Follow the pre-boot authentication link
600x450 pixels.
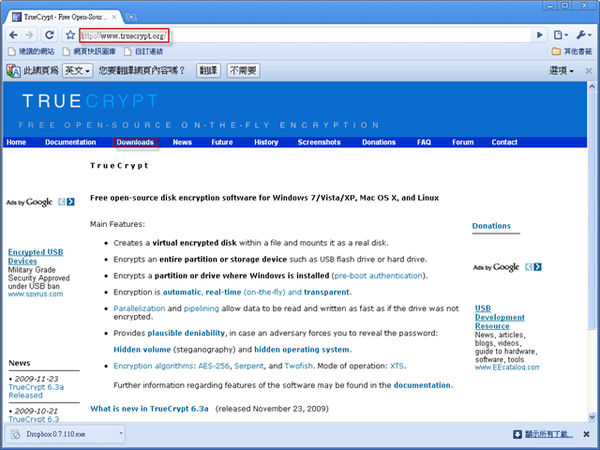(x=378, y=276)
